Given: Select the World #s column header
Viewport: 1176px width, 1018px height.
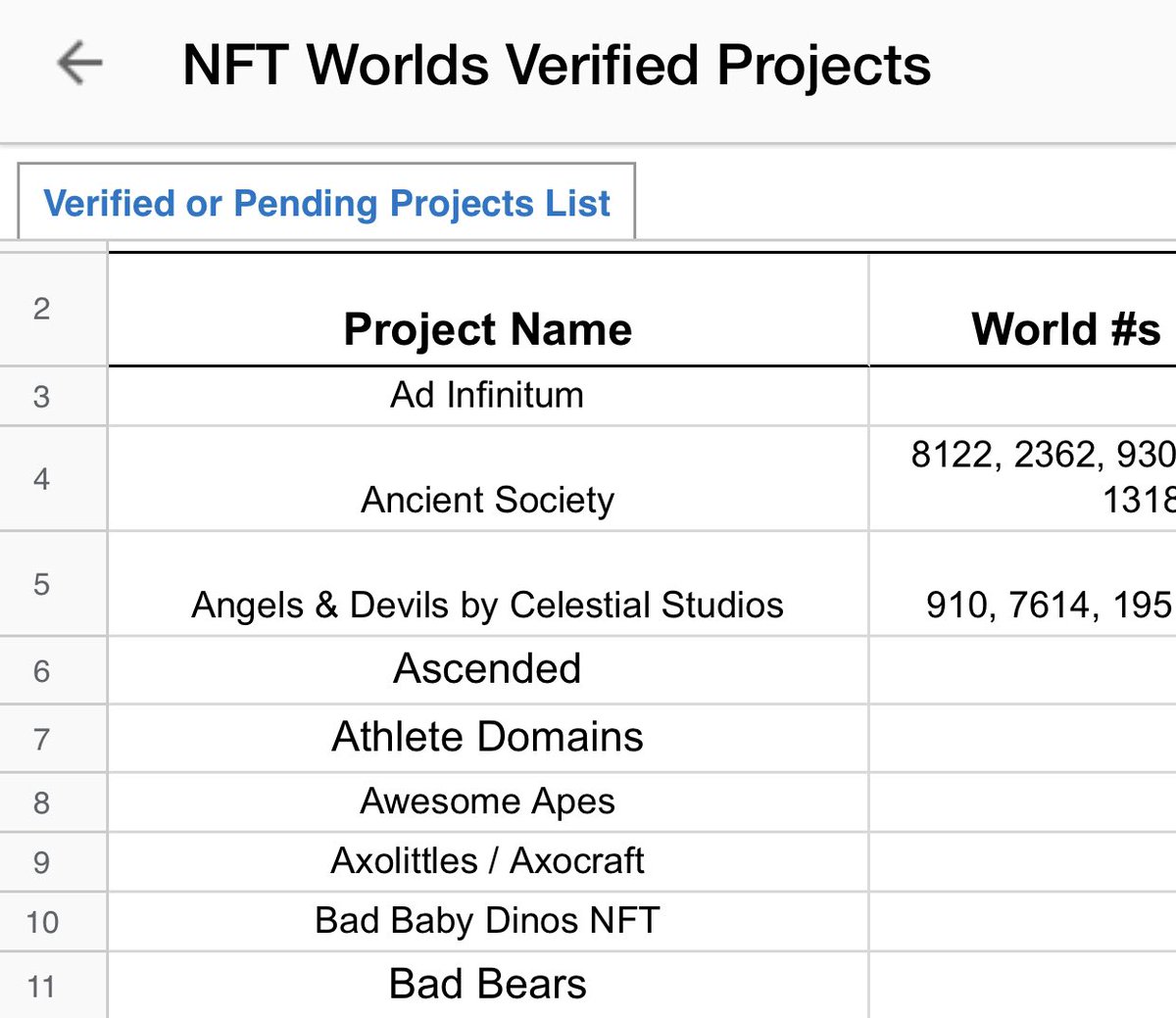Looking at the screenshot, I should click(x=1064, y=328).
